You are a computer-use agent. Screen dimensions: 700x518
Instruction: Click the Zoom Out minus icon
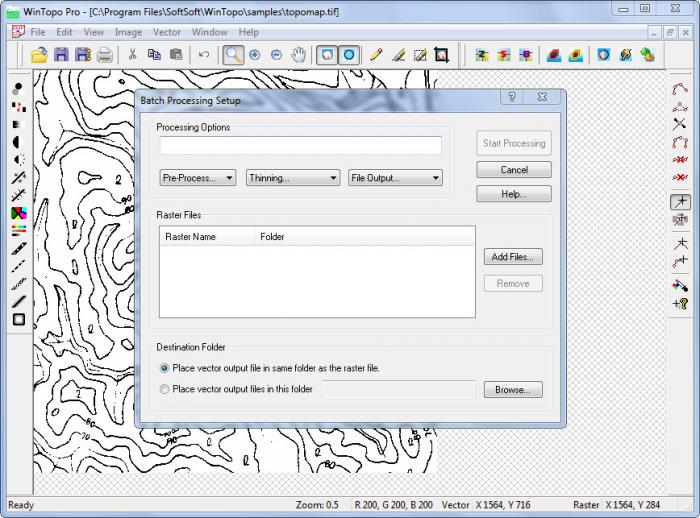[x=277, y=55]
